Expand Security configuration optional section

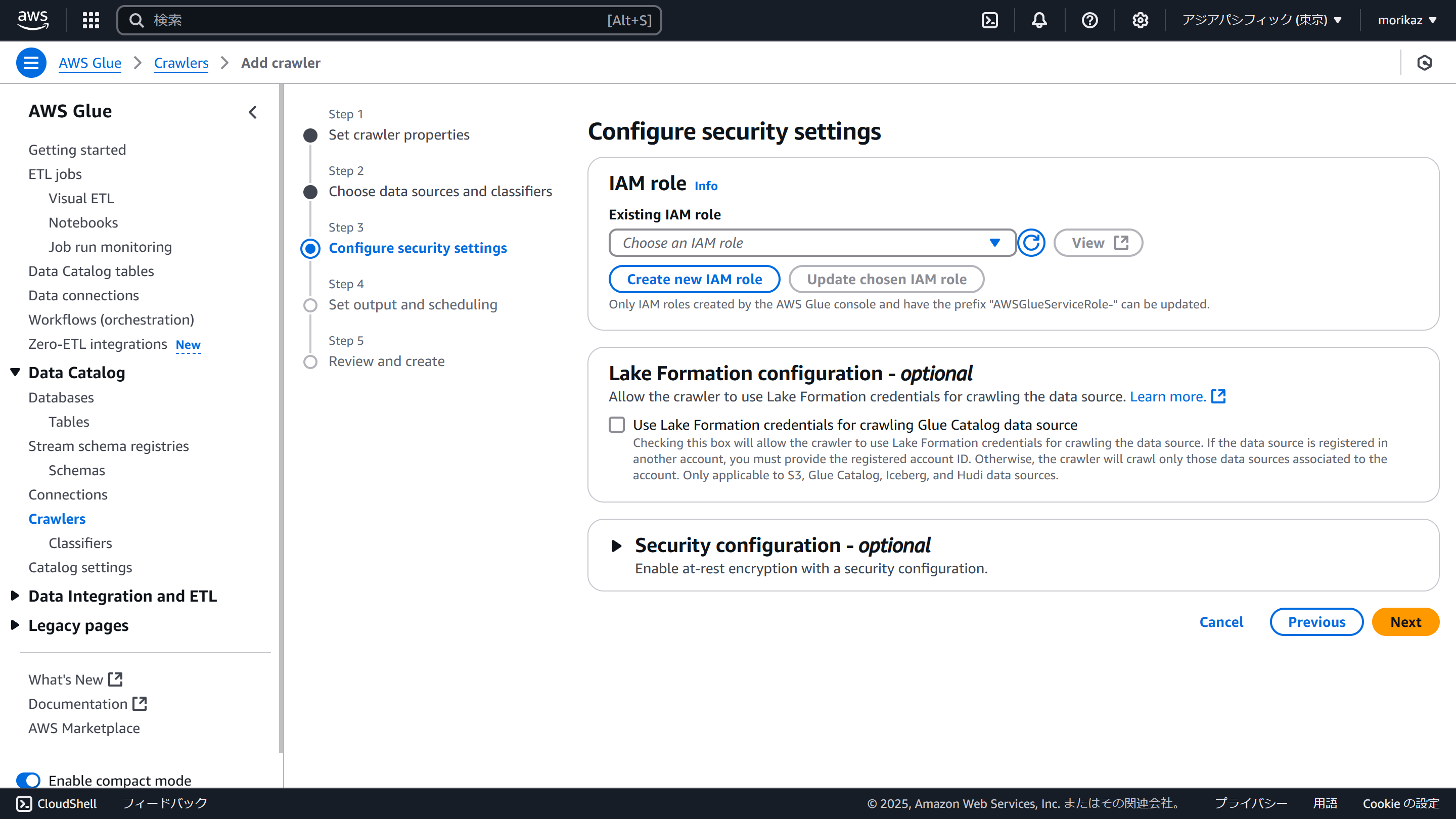[616, 545]
